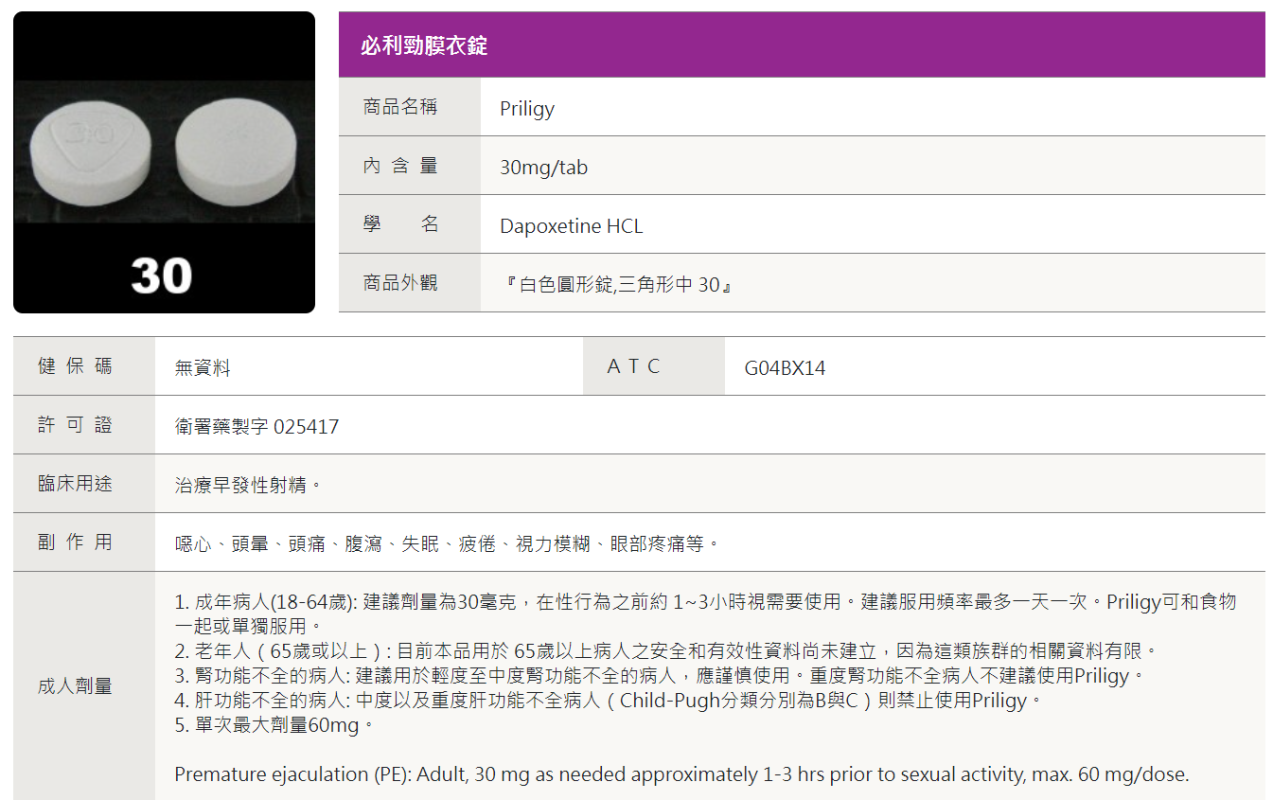Viewport: 1273px width, 800px height.
Task: Click the 健保碼 label cell
Action: point(76,366)
